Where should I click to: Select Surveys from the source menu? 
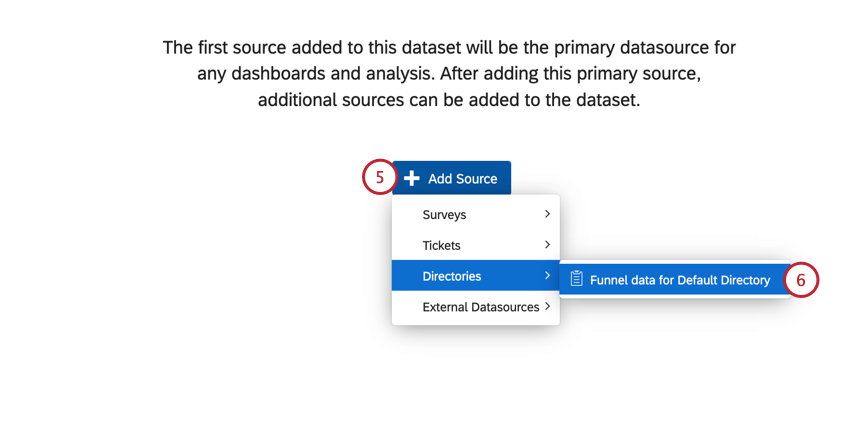[445, 215]
